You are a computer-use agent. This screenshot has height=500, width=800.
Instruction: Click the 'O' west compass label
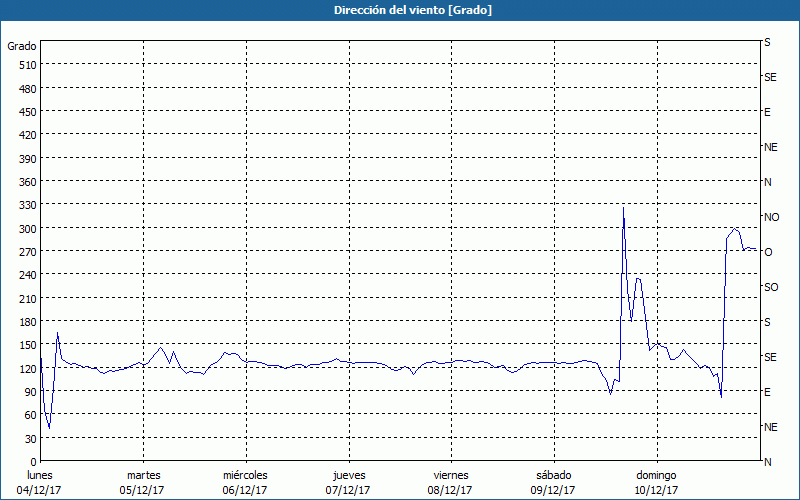pos(768,252)
